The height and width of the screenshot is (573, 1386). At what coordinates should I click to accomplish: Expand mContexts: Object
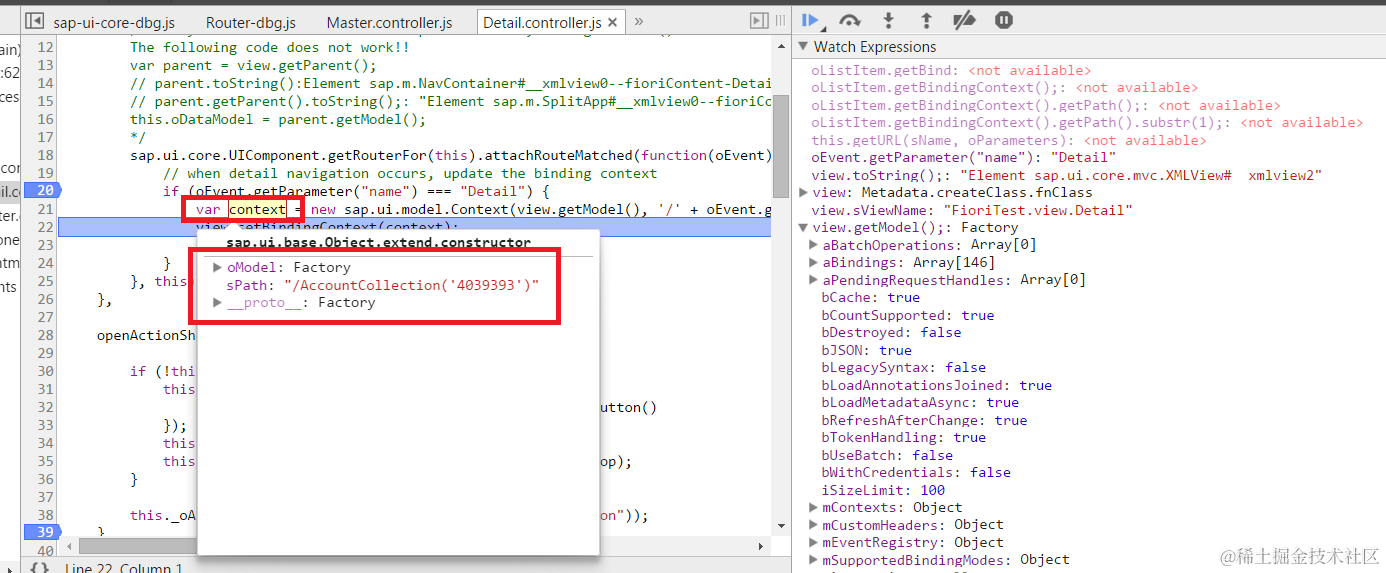814,508
